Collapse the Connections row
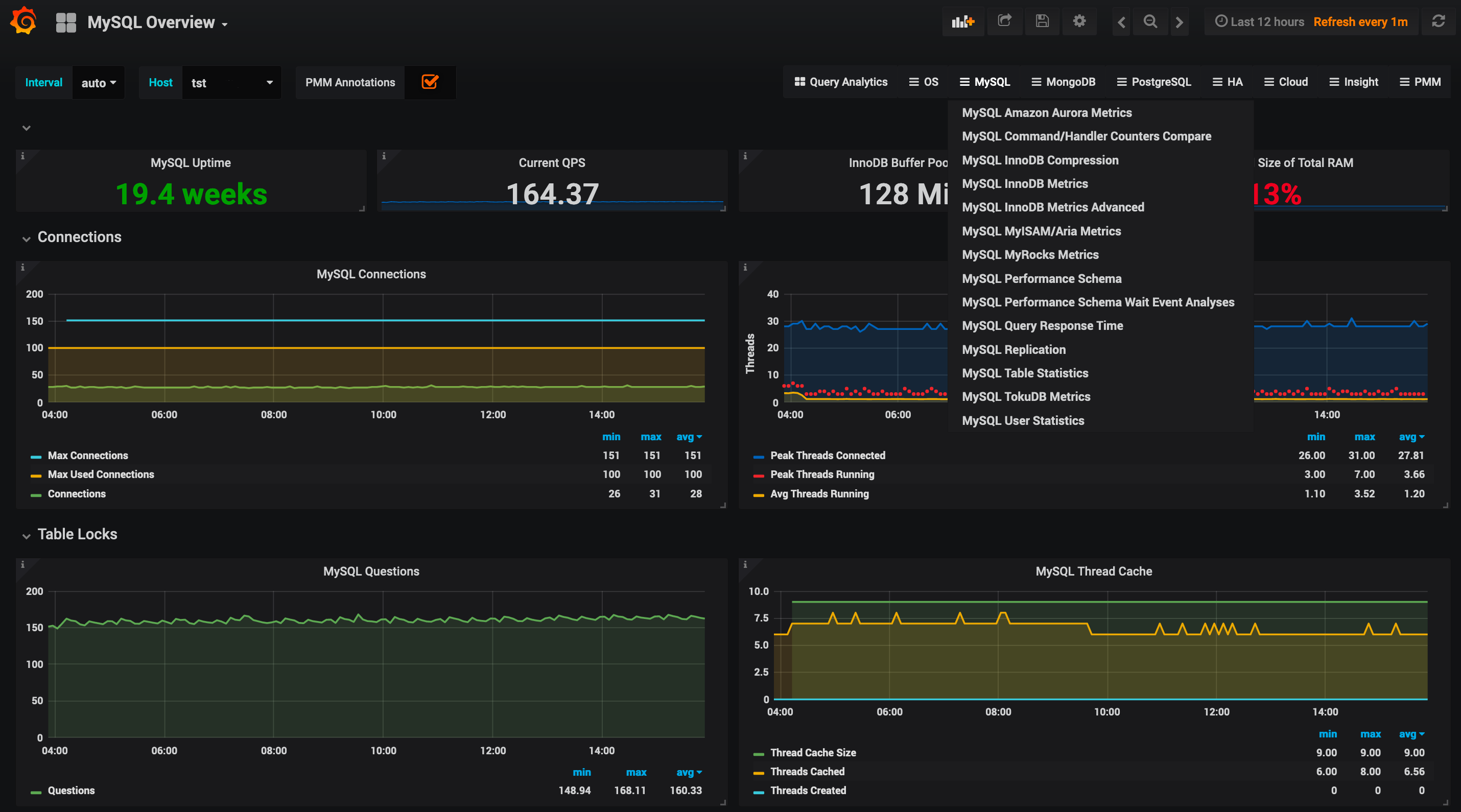 tap(79, 237)
